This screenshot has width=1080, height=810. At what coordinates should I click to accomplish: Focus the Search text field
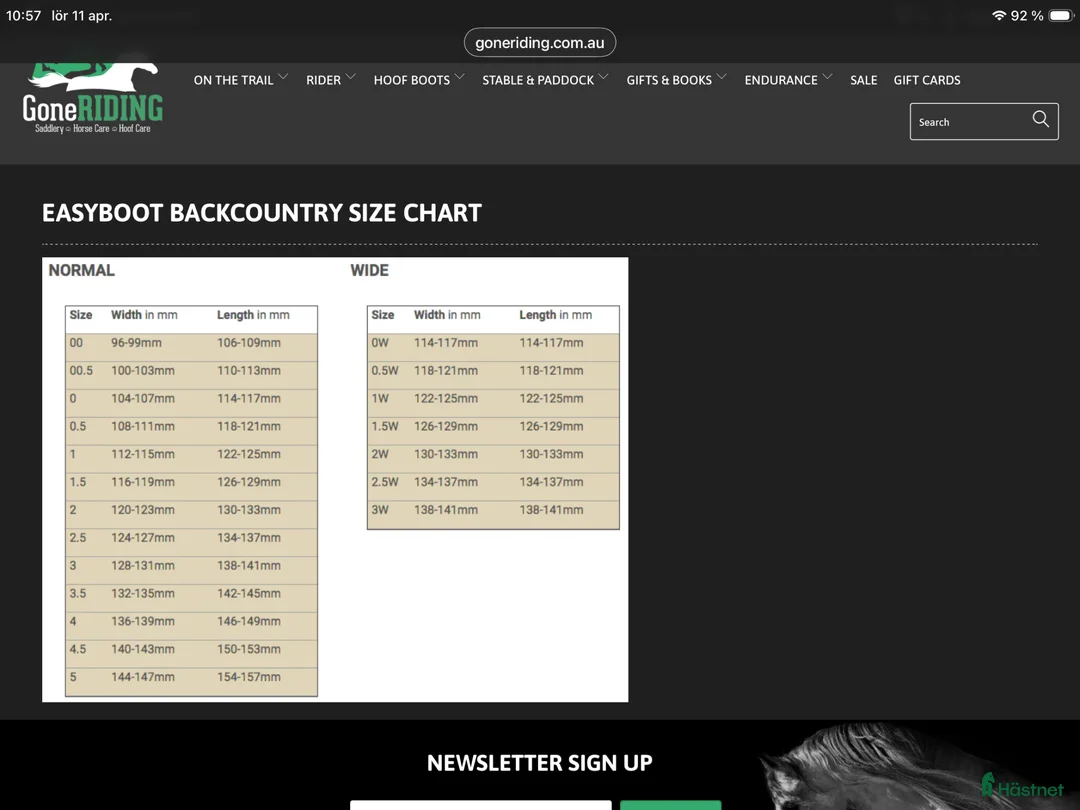(x=968, y=122)
